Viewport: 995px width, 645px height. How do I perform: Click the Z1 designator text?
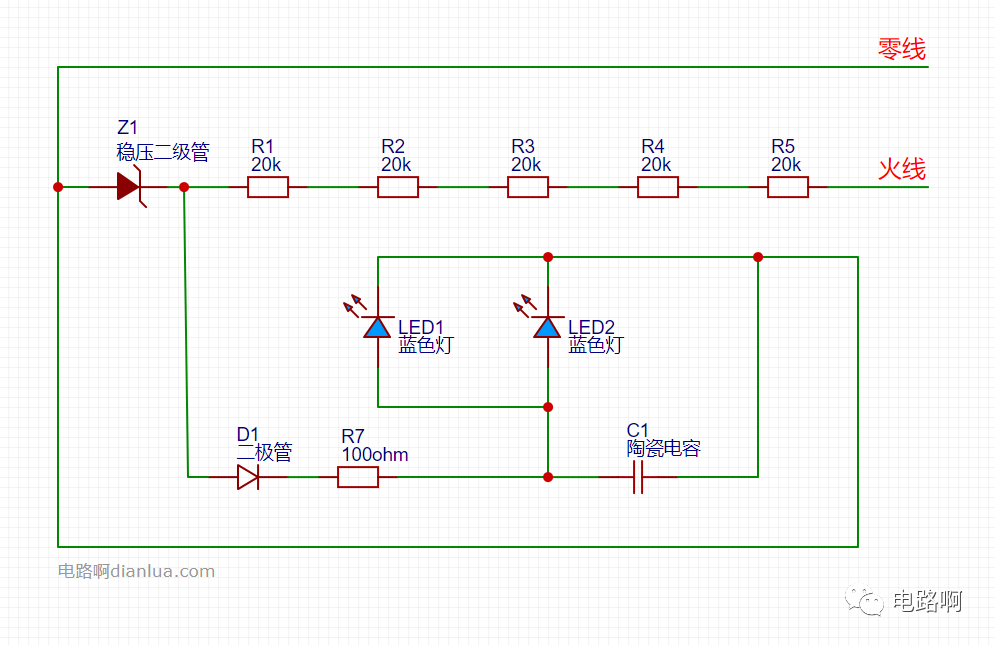(x=128, y=127)
